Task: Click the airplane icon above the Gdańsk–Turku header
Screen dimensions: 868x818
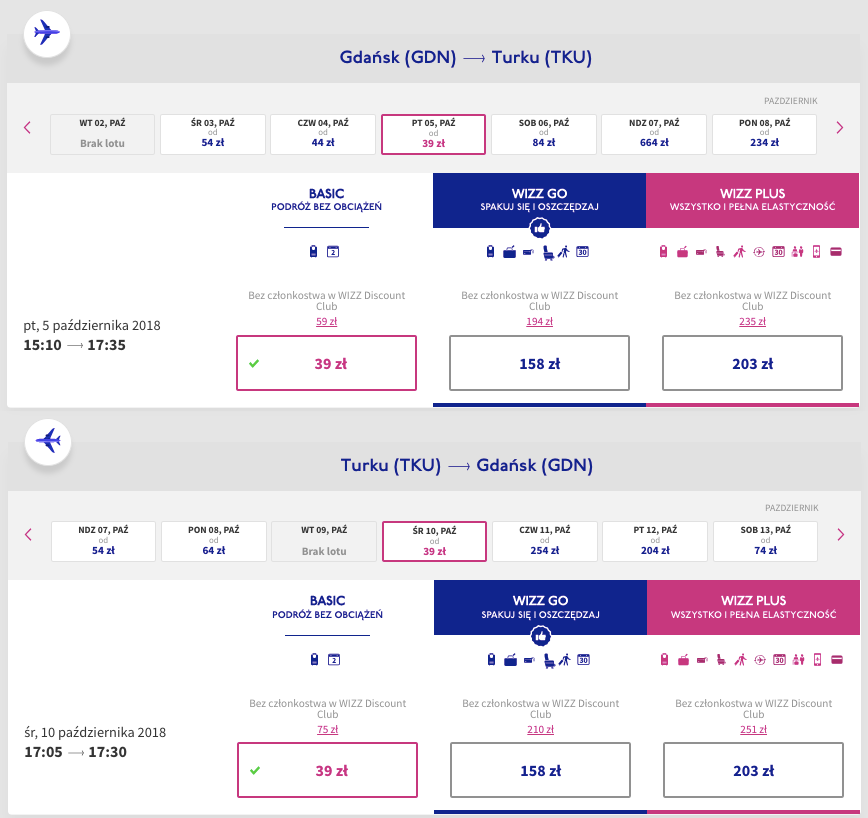Action: (46, 33)
